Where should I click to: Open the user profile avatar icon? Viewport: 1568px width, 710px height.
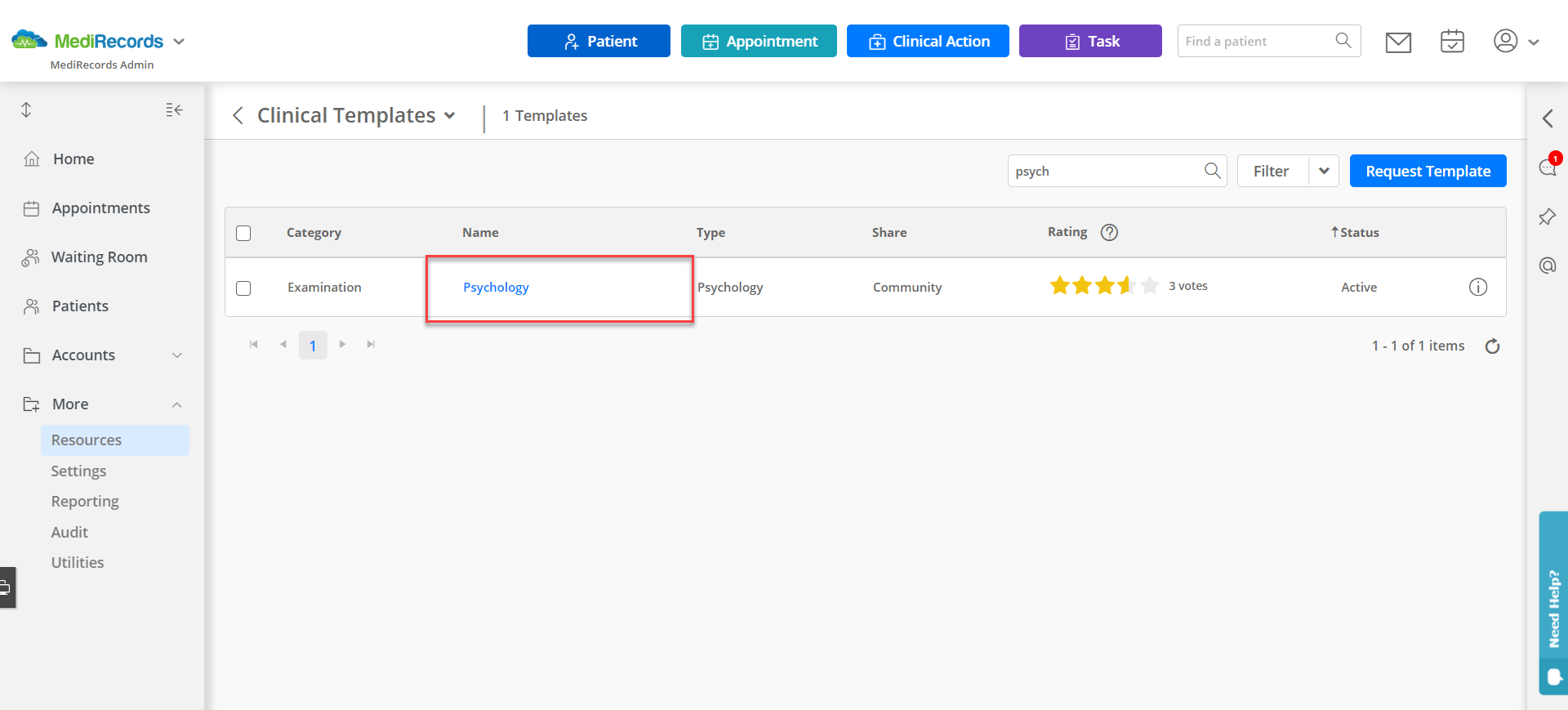pos(1505,41)
